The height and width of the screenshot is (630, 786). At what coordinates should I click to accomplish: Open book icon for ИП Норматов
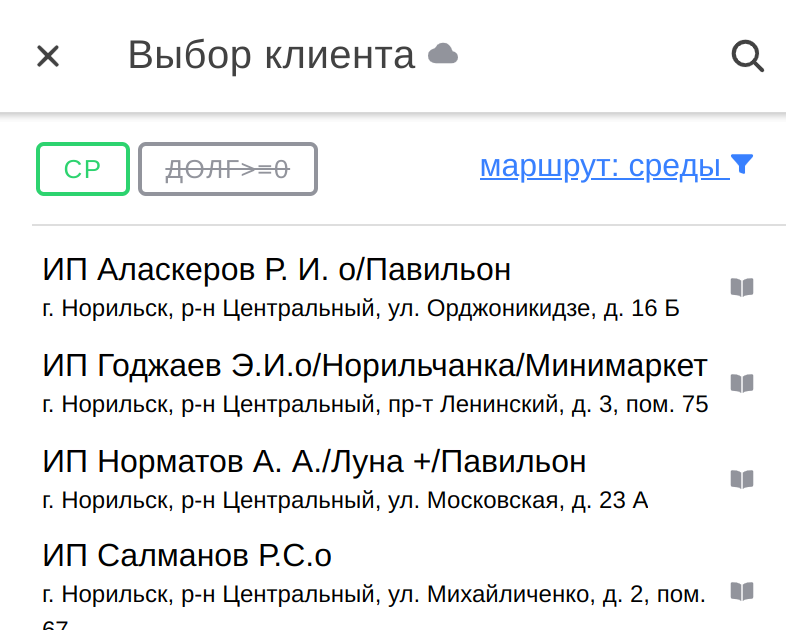click(742, 480)
